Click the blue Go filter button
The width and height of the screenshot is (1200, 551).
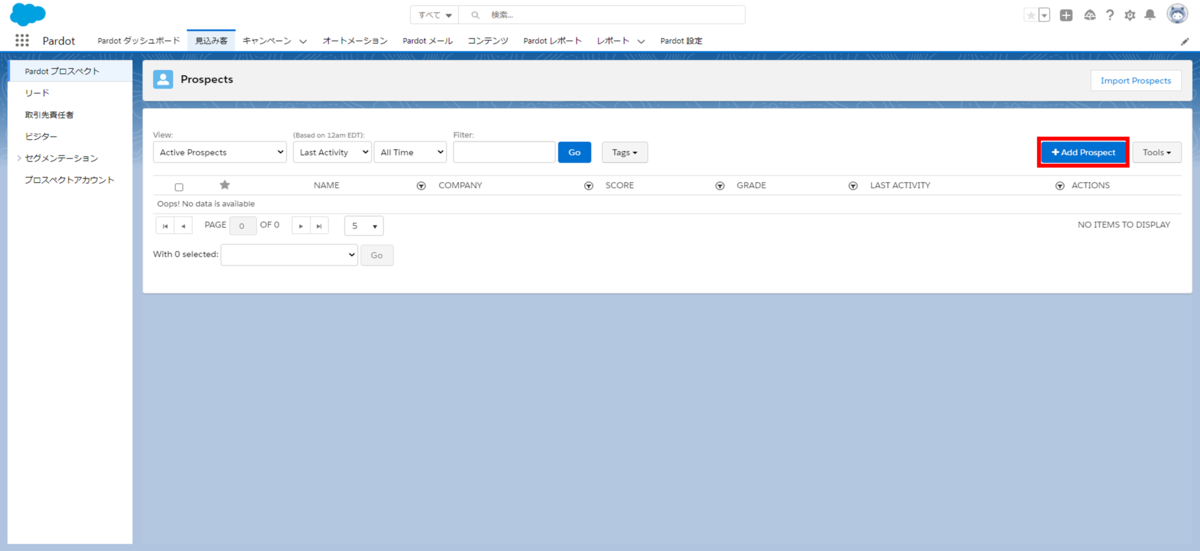pos(574,152)
